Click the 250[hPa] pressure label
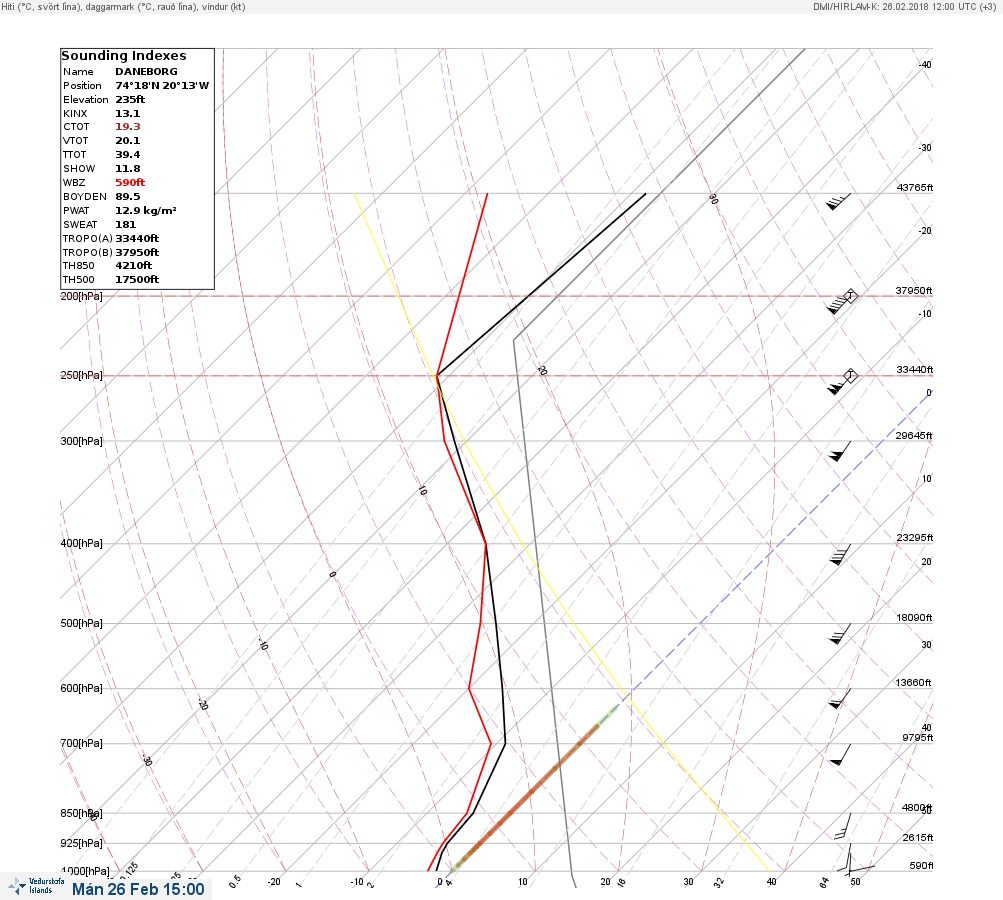This screenshot has height=900, width=1003. [81, 375]
